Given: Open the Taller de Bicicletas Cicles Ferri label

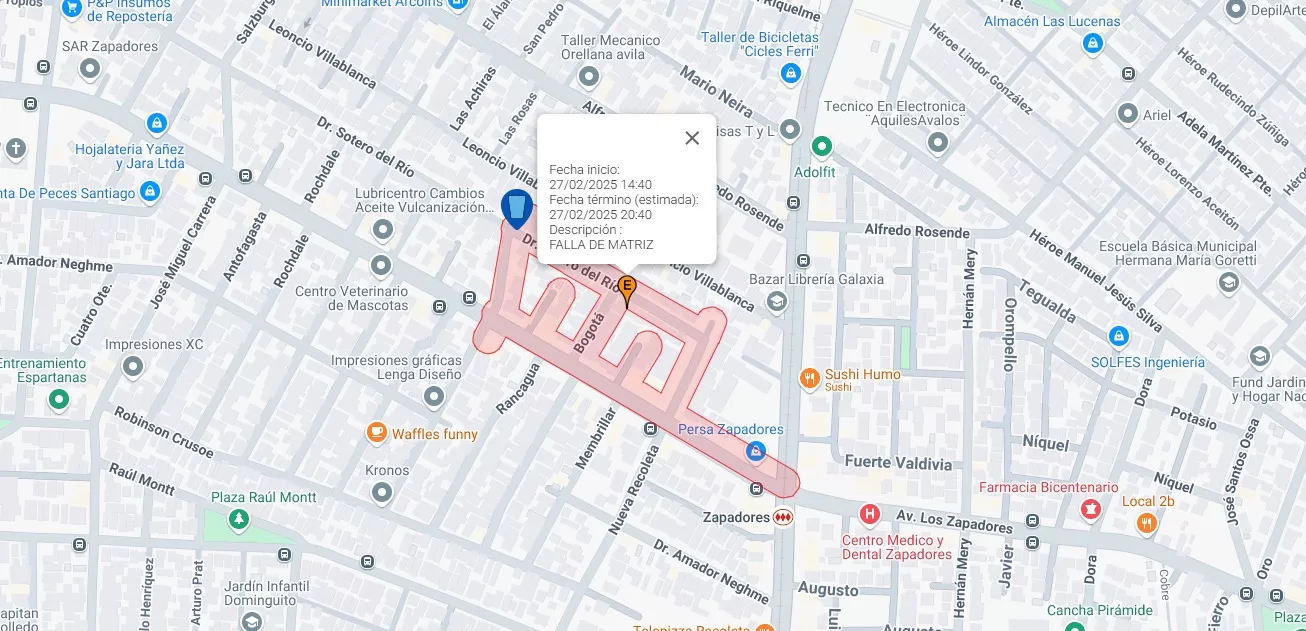Looking at the screenshot, I should pos(760,44).
